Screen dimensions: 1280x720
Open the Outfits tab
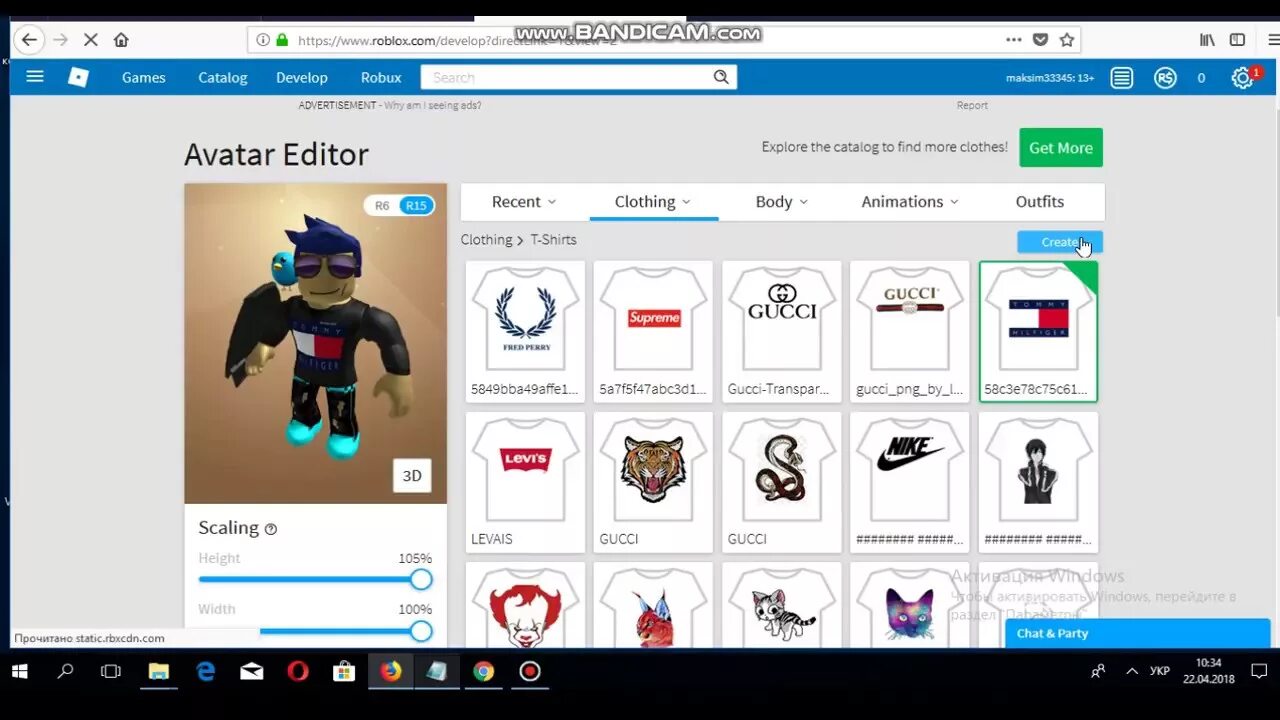point(1040,201)
